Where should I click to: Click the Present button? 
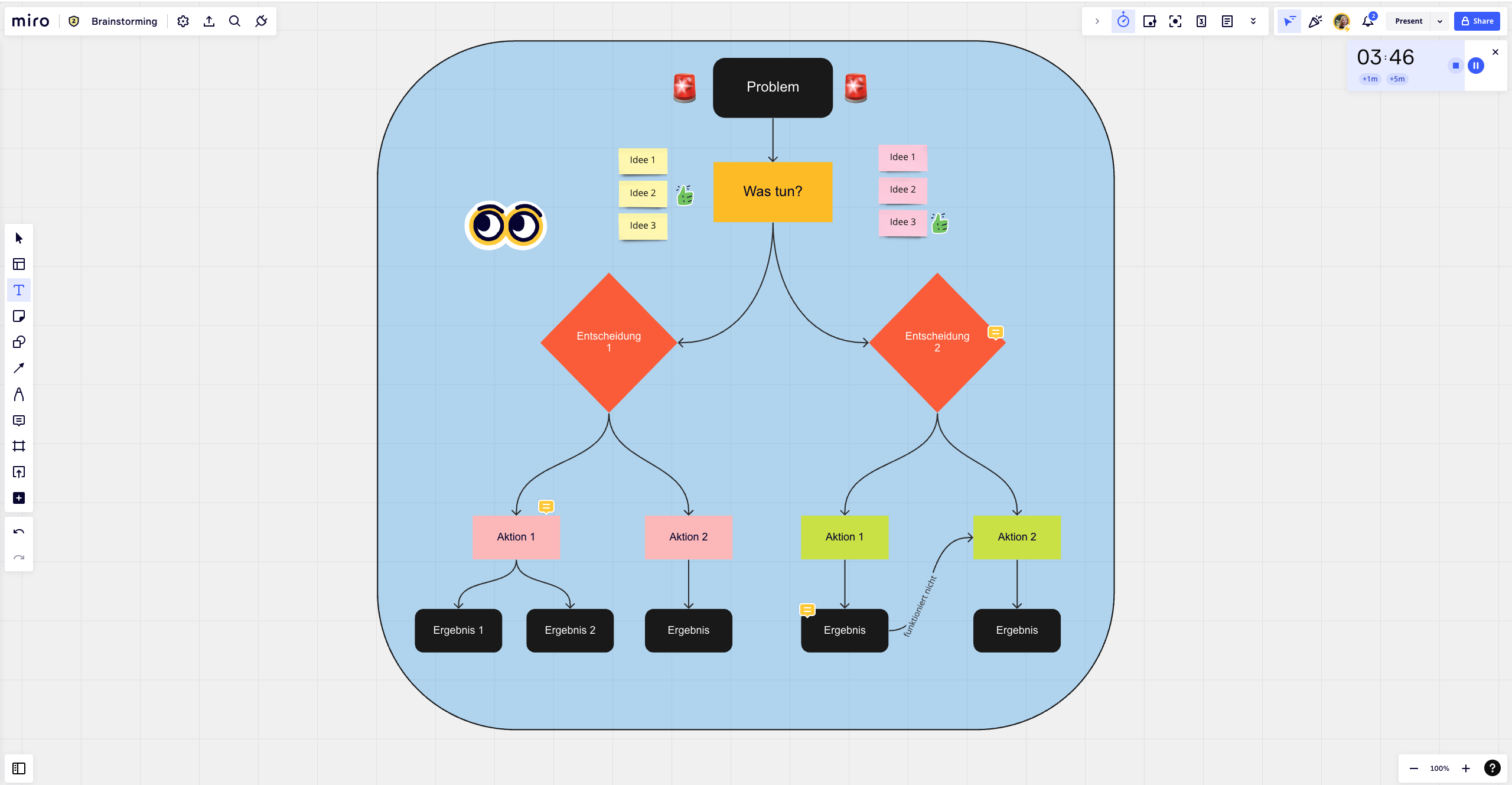[x=1409, y=21]
